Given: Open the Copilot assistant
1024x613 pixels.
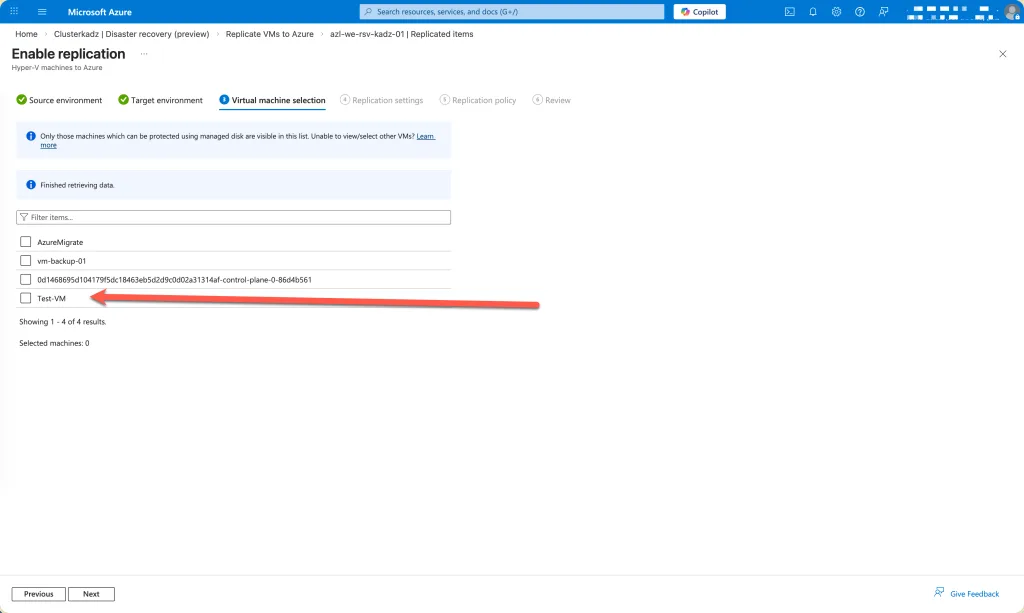Looking at the screenshot, I should pos(699,12).
